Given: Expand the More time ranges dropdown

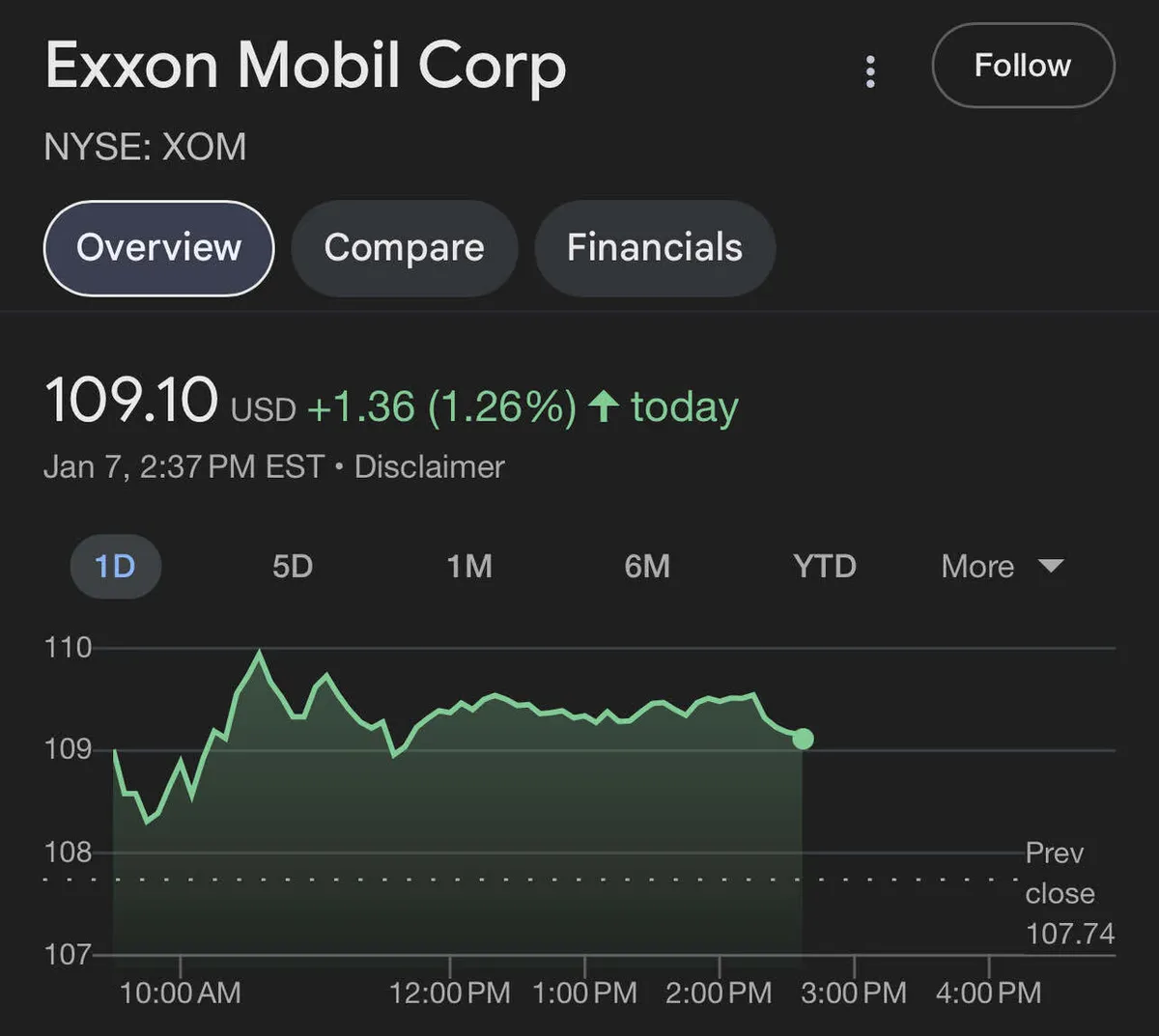Looking at the screenshot, I should (x=978, y=566).
